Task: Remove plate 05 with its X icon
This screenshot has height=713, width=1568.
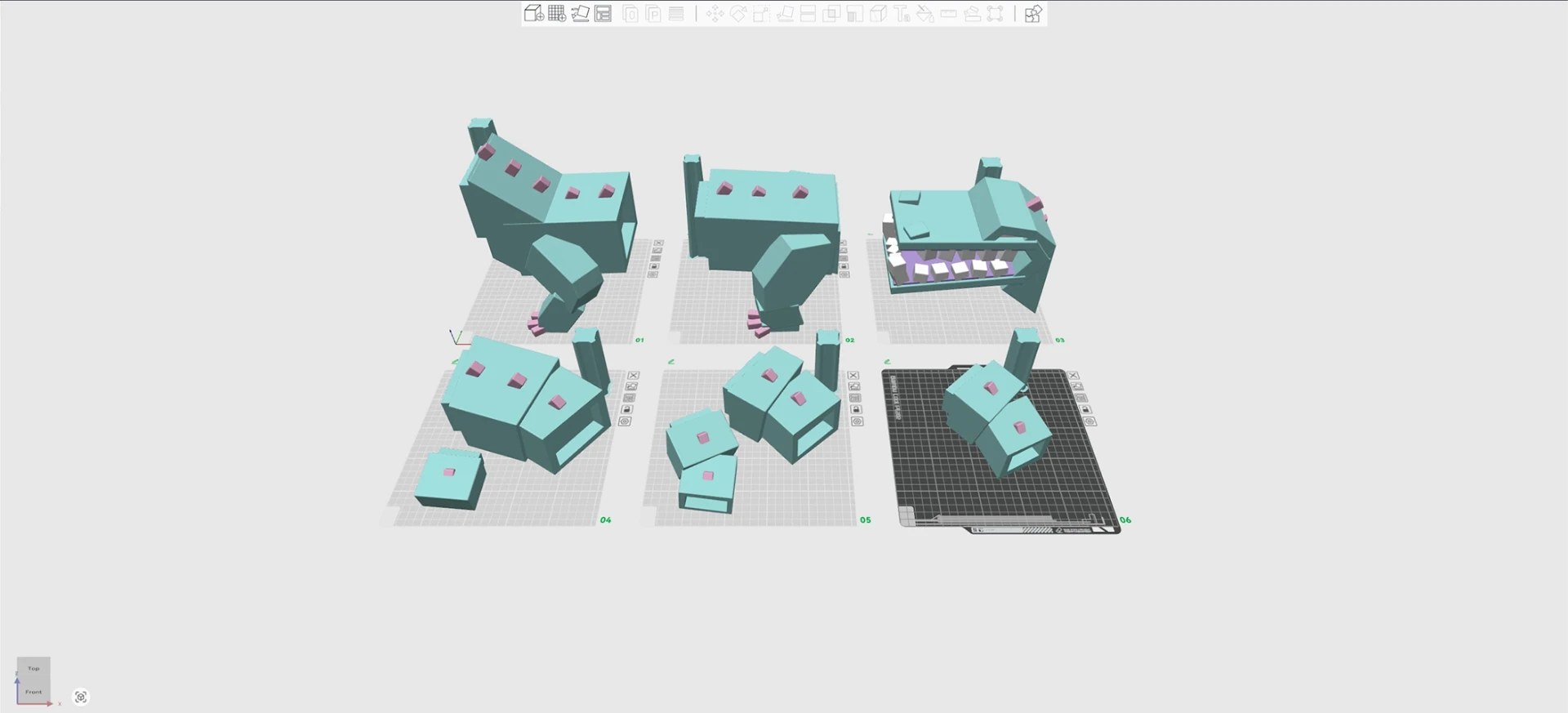Action: [x=853, y=376]
